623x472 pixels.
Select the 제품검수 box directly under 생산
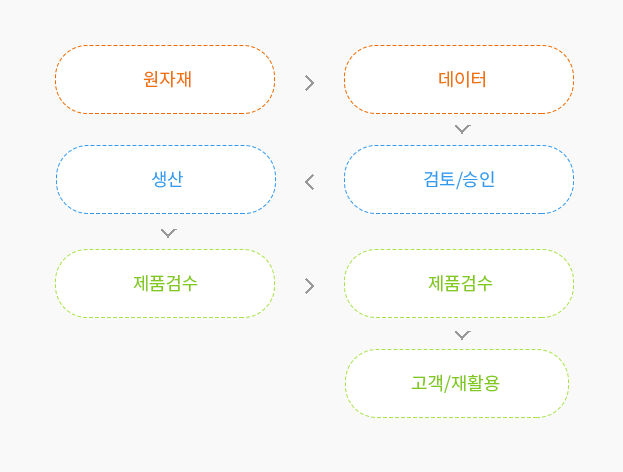click(165, 284)
